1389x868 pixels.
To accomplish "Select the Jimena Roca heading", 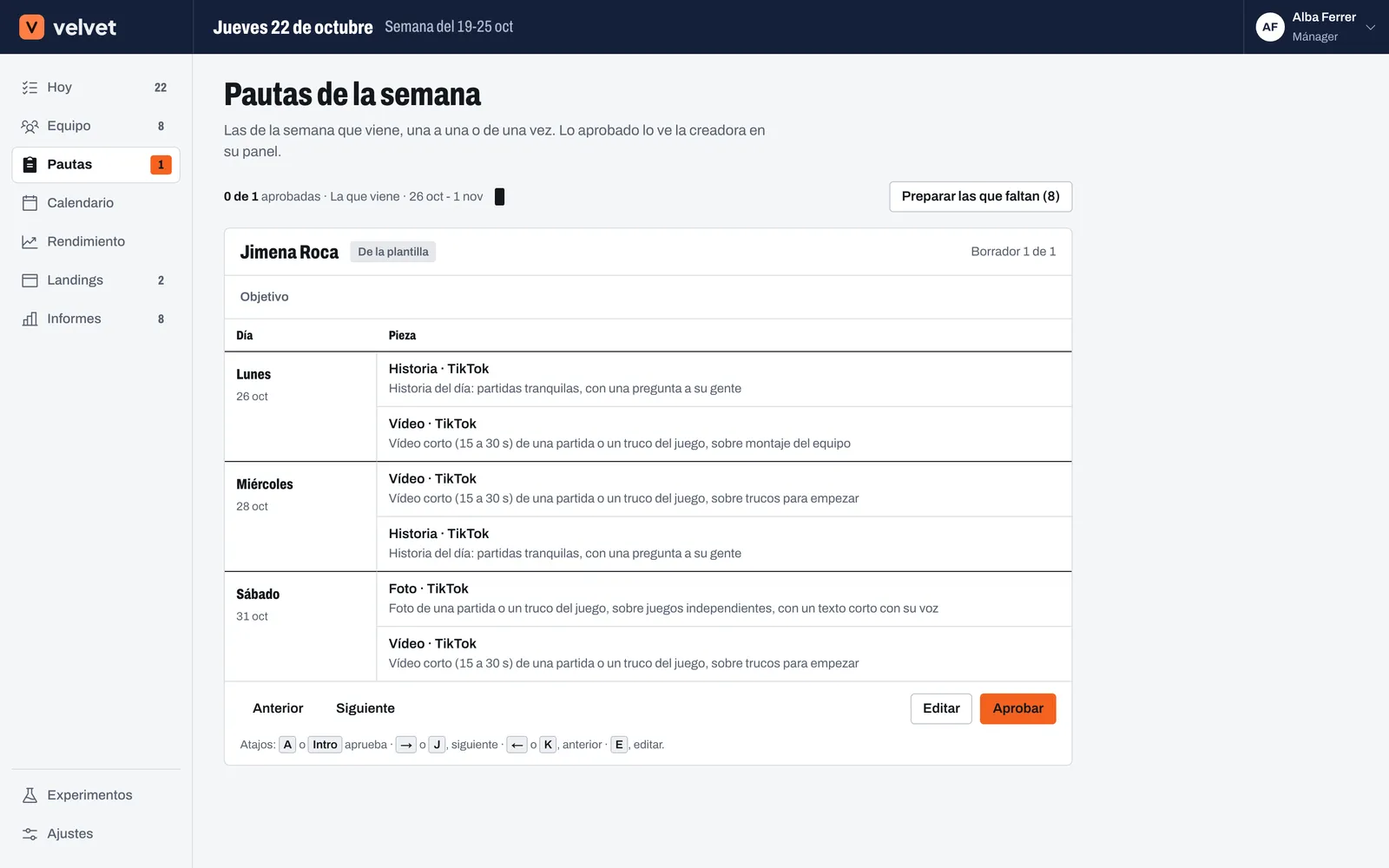I will [x=289, y=252].
